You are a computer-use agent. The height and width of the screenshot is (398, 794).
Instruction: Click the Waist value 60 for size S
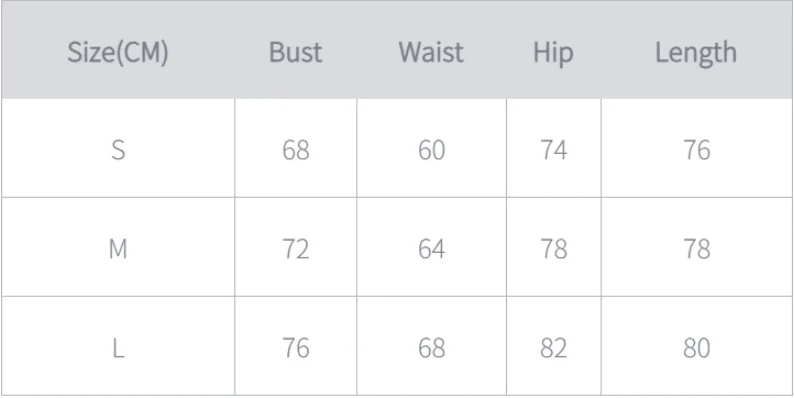coord(431,150)
